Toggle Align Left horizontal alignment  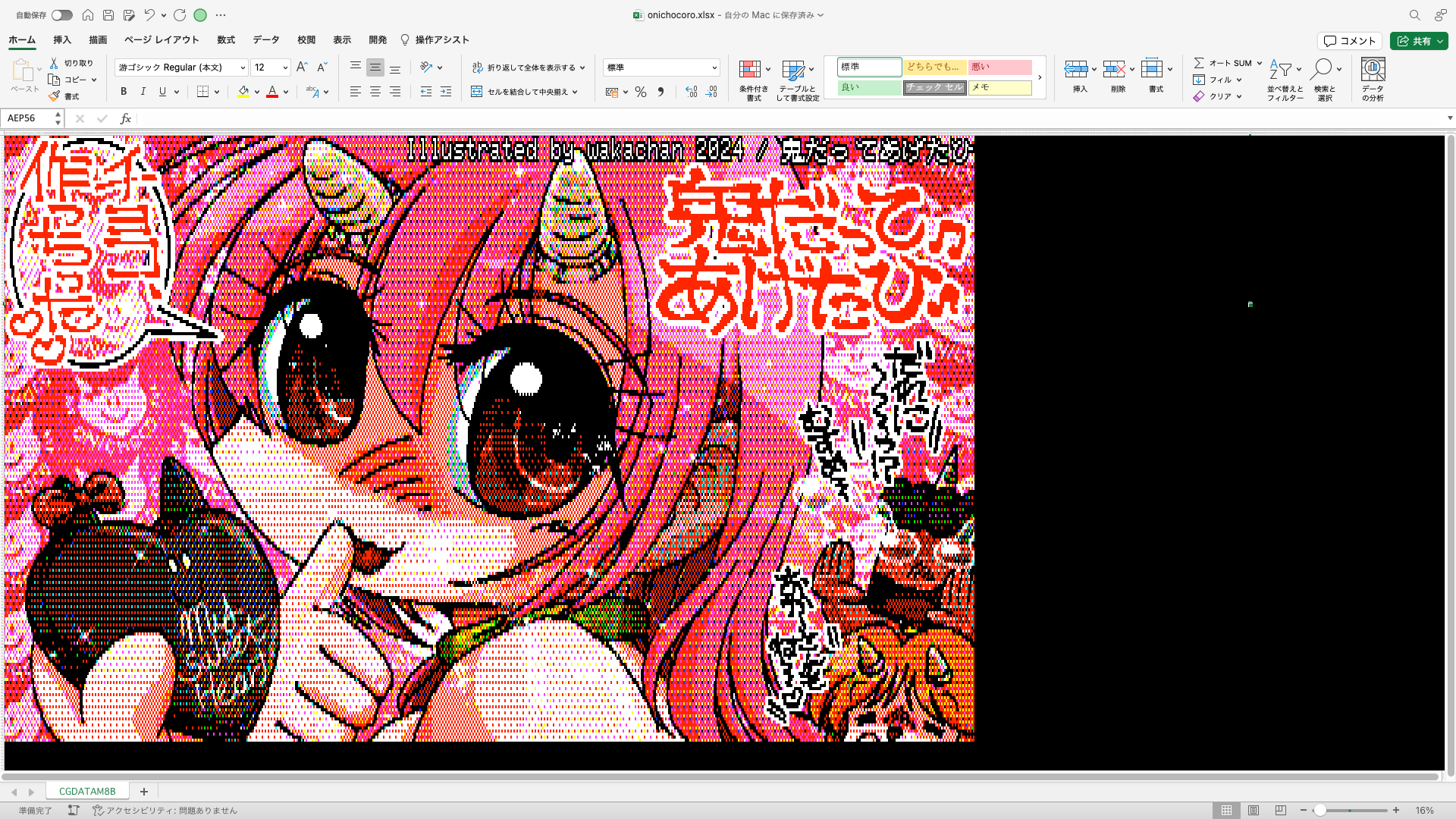355,92
